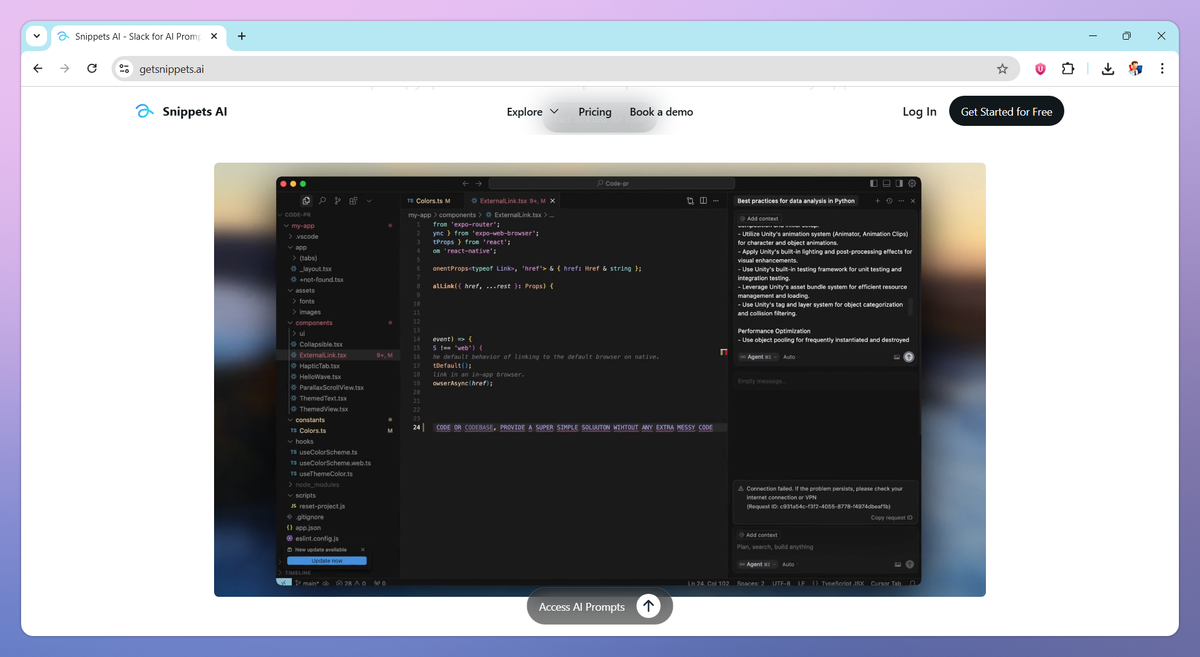Screen dimensions: 1200x657
Task: Open the Extensions view icon
Action: tap(352, 200)
